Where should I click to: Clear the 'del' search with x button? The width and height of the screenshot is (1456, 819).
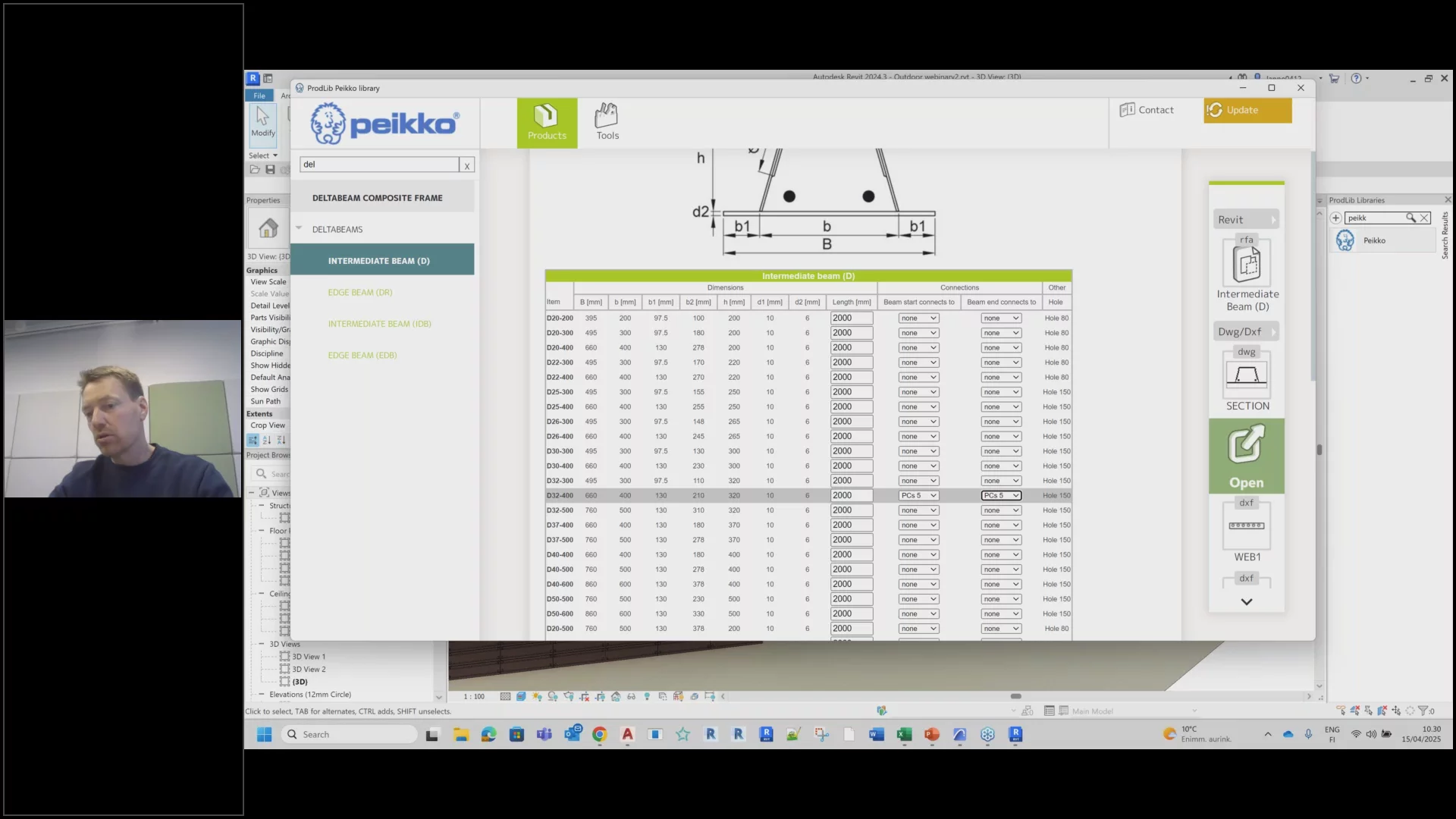click(x=467, y=165)
